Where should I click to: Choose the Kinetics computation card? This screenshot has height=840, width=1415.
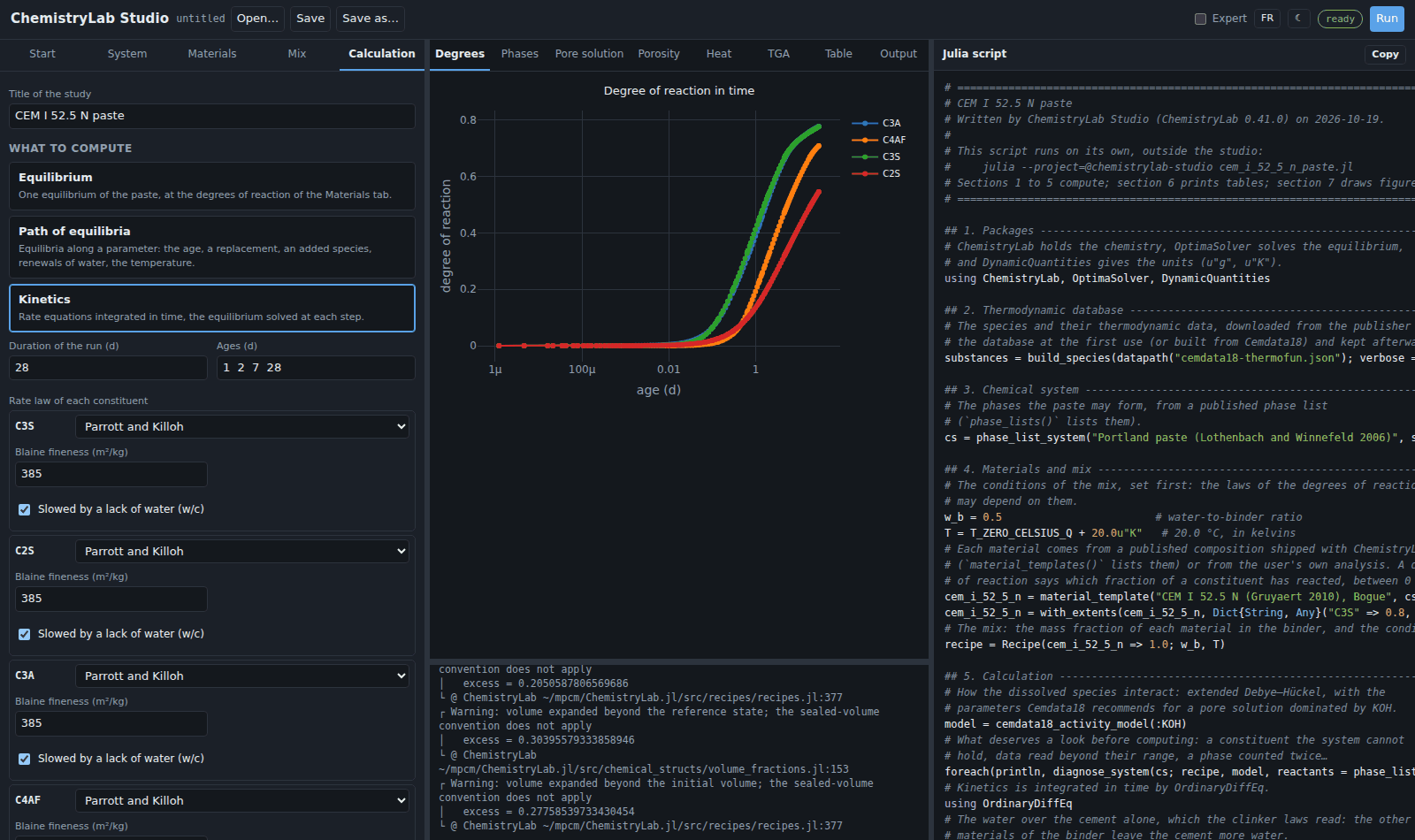[212, 308]
